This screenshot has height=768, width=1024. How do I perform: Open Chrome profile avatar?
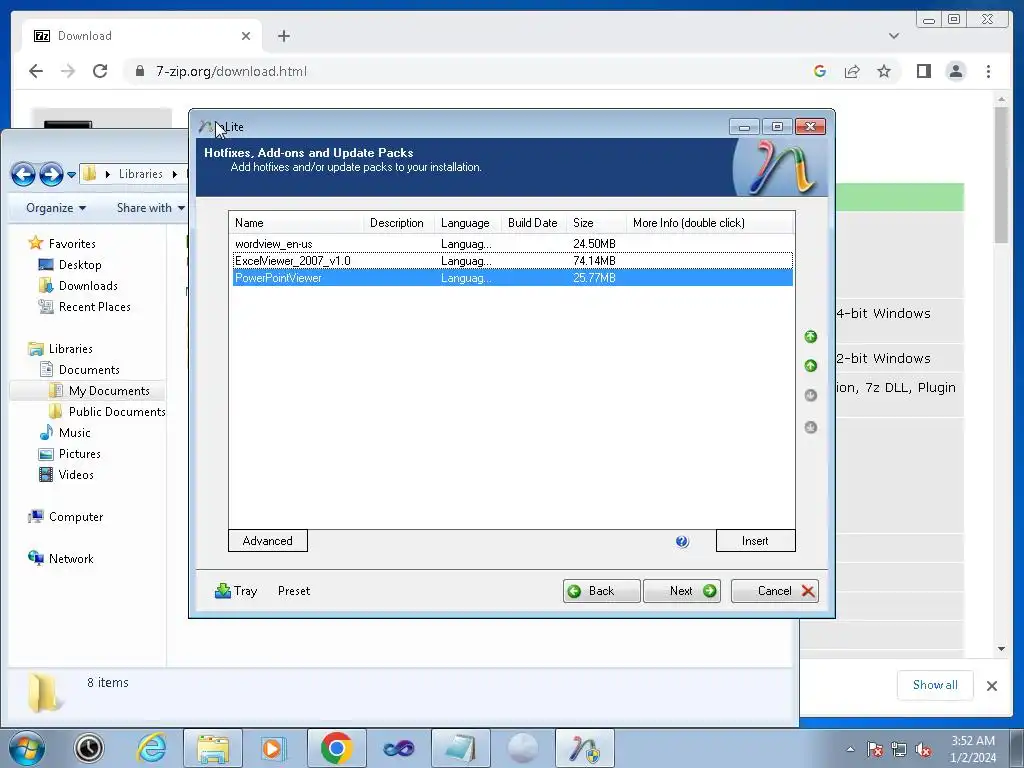coord(955,71)
